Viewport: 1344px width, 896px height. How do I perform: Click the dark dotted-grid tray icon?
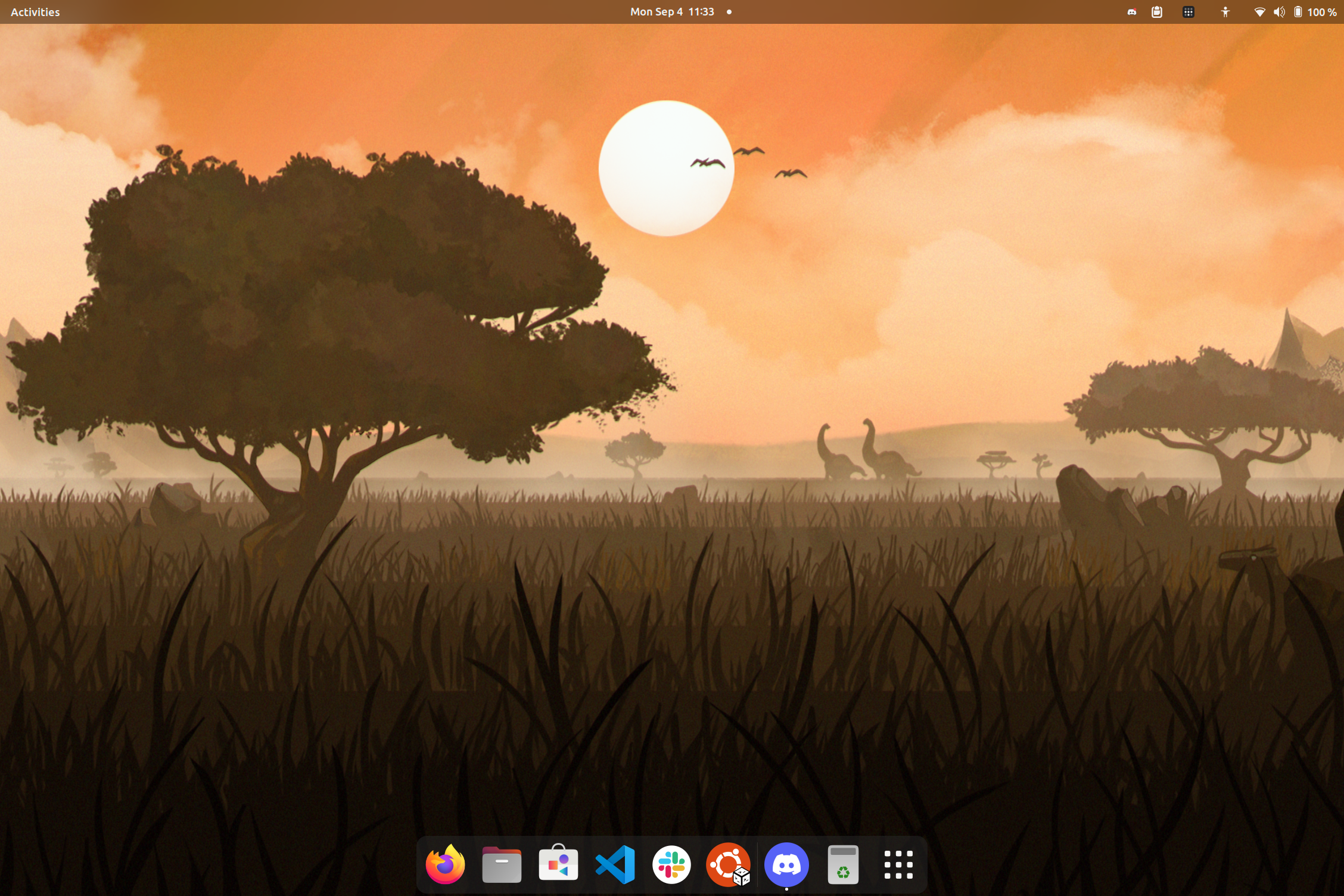click(x=1189, y=12)
